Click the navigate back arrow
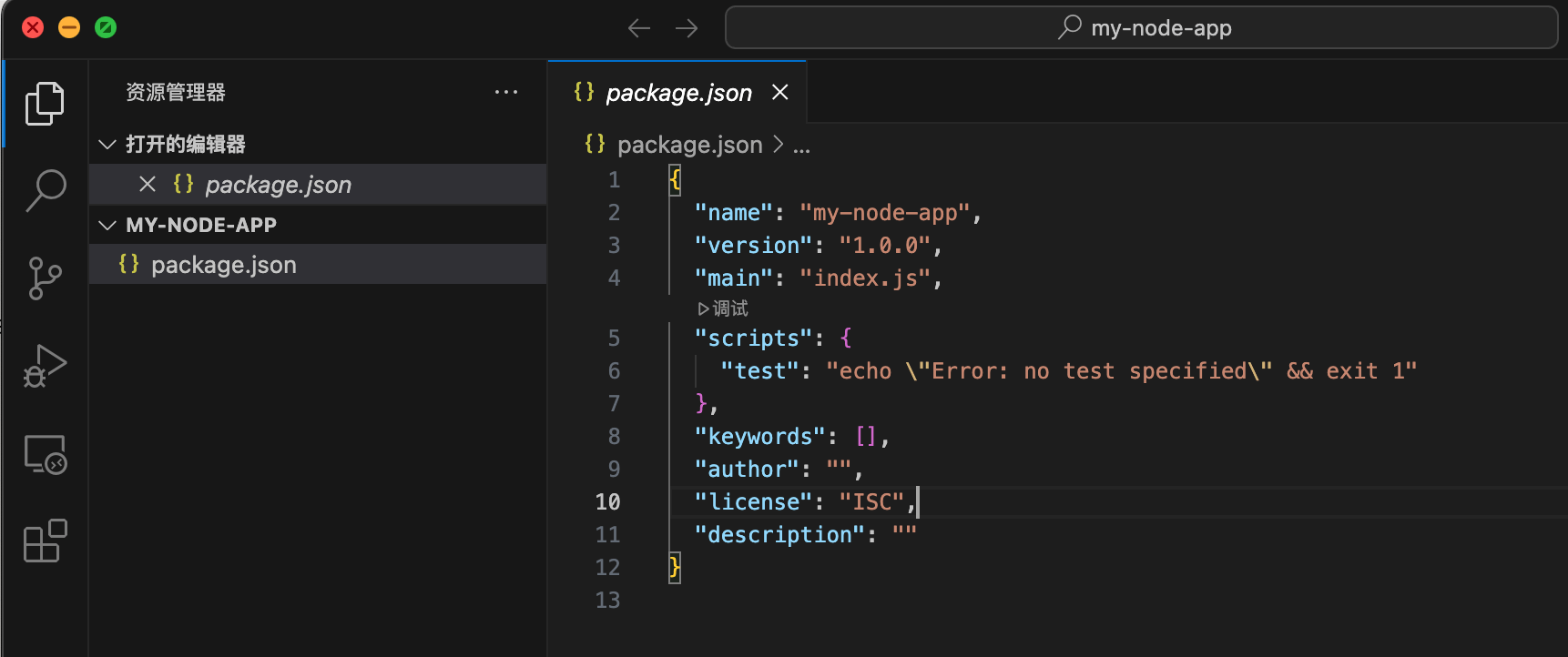This screenshot has height=657, width=1568. pyautogui.click(x=639, y=28)
